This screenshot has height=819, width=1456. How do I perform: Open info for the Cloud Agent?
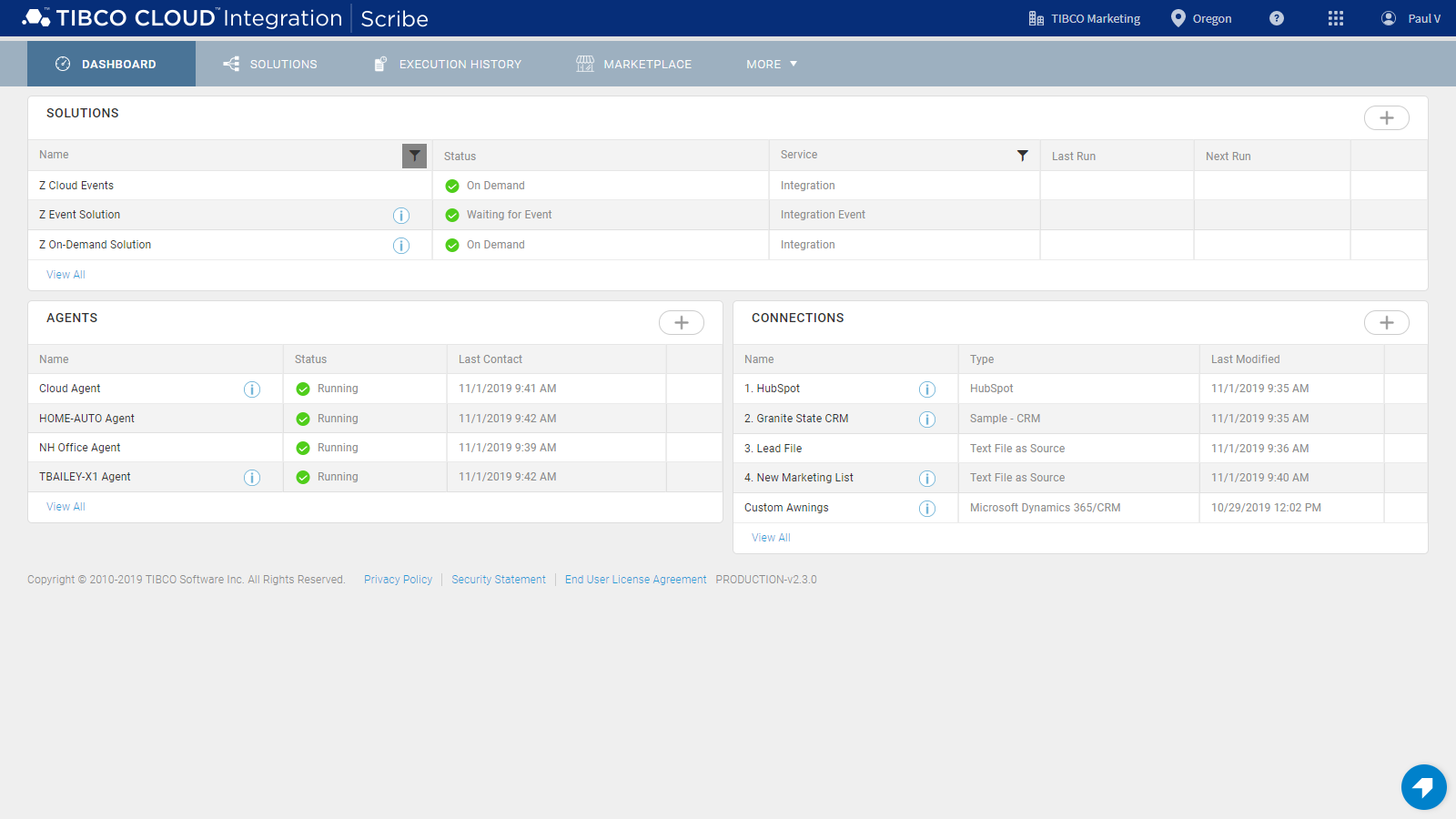[252, 389]
